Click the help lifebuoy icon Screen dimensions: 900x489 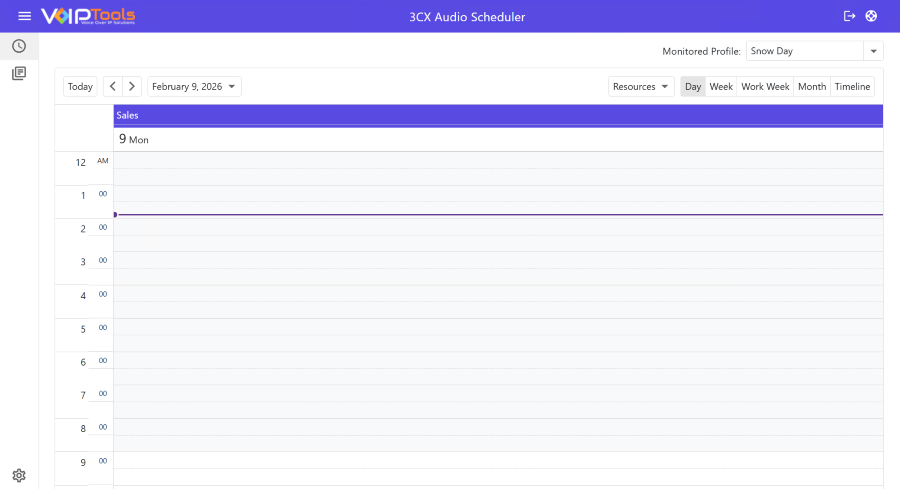871,16
